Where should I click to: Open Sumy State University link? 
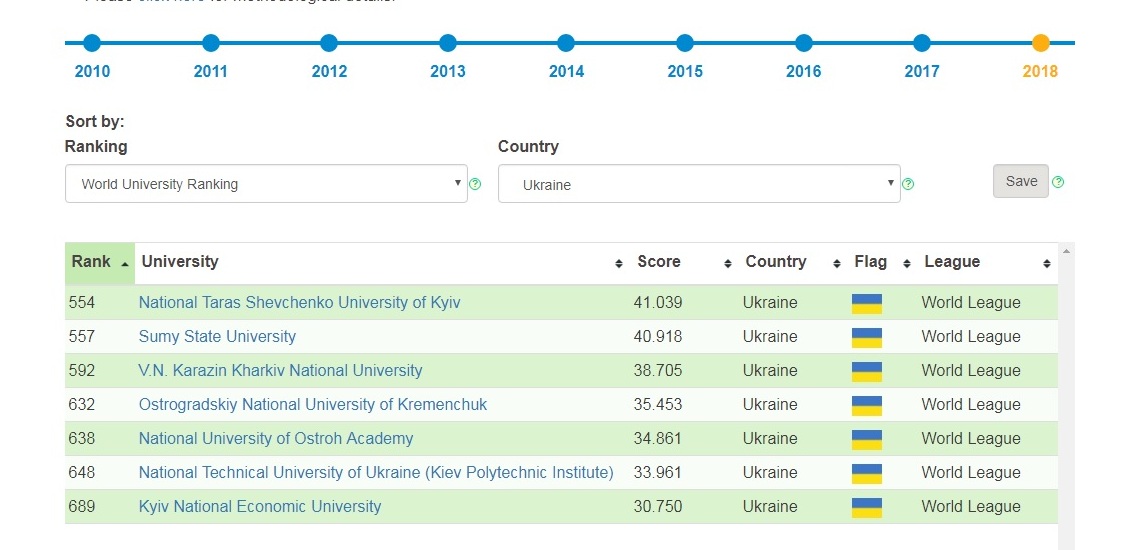click(x=217, y=336)
